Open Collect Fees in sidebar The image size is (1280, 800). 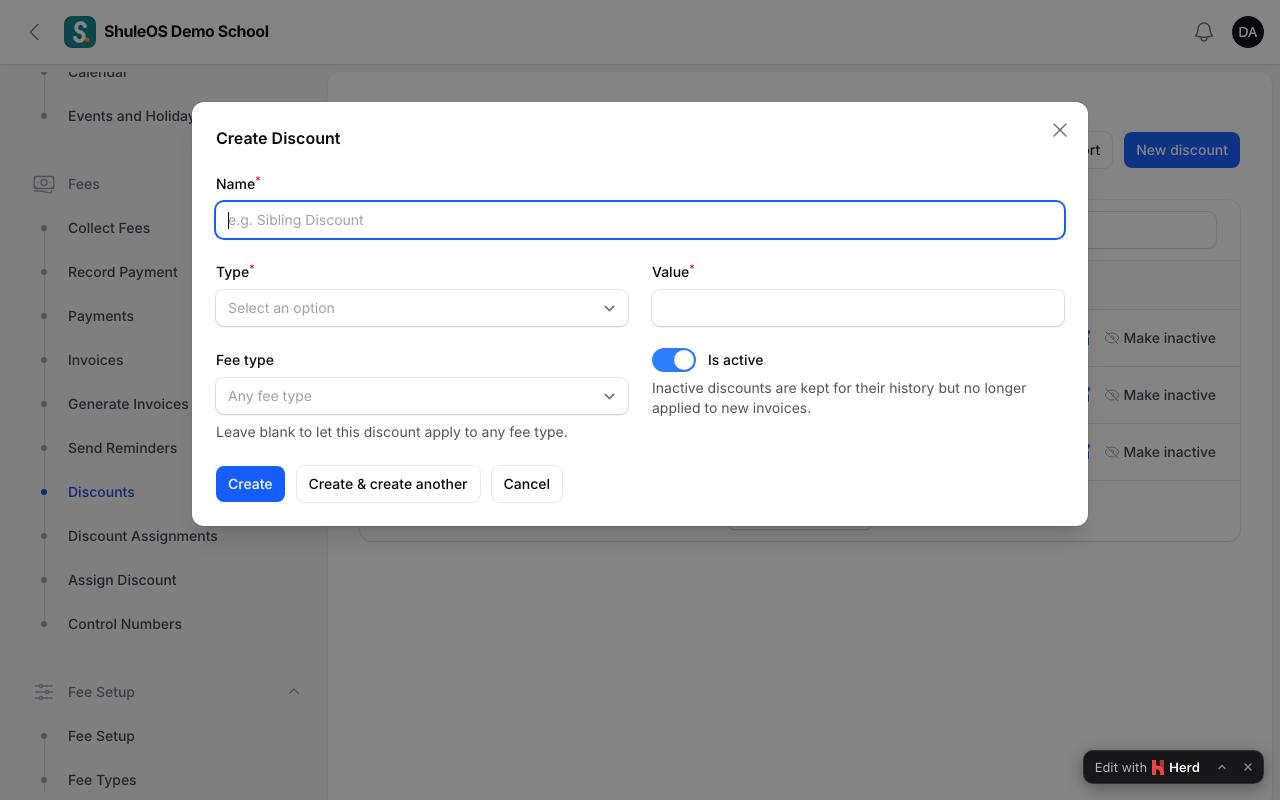click(109, 228)
